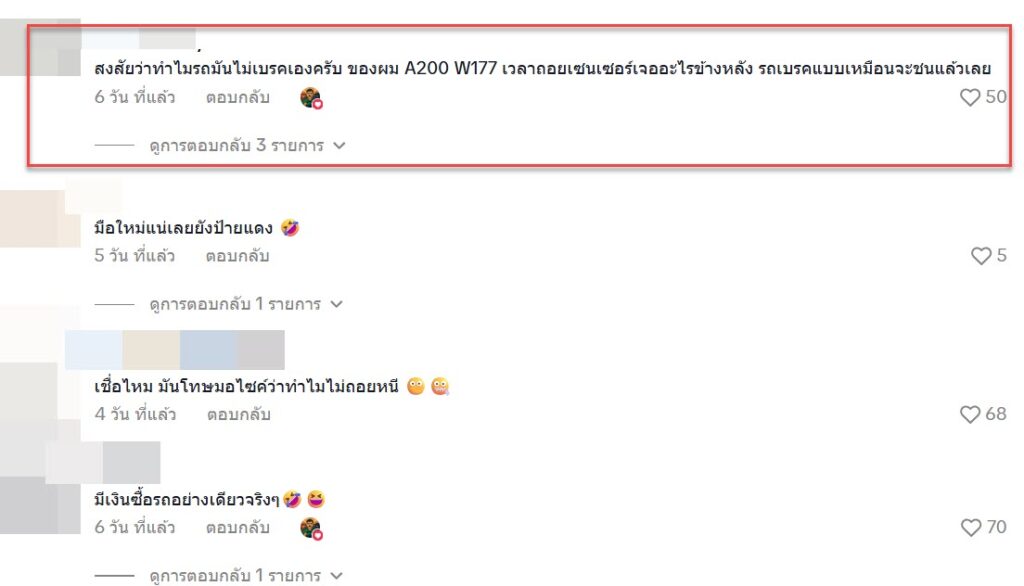Click the สงสัยว่าทำไมรถมันไม่เบรคเอง comment text
The height and width of the screenshot is (586, 1024).
pyautogui.click(x=543, y=68)
